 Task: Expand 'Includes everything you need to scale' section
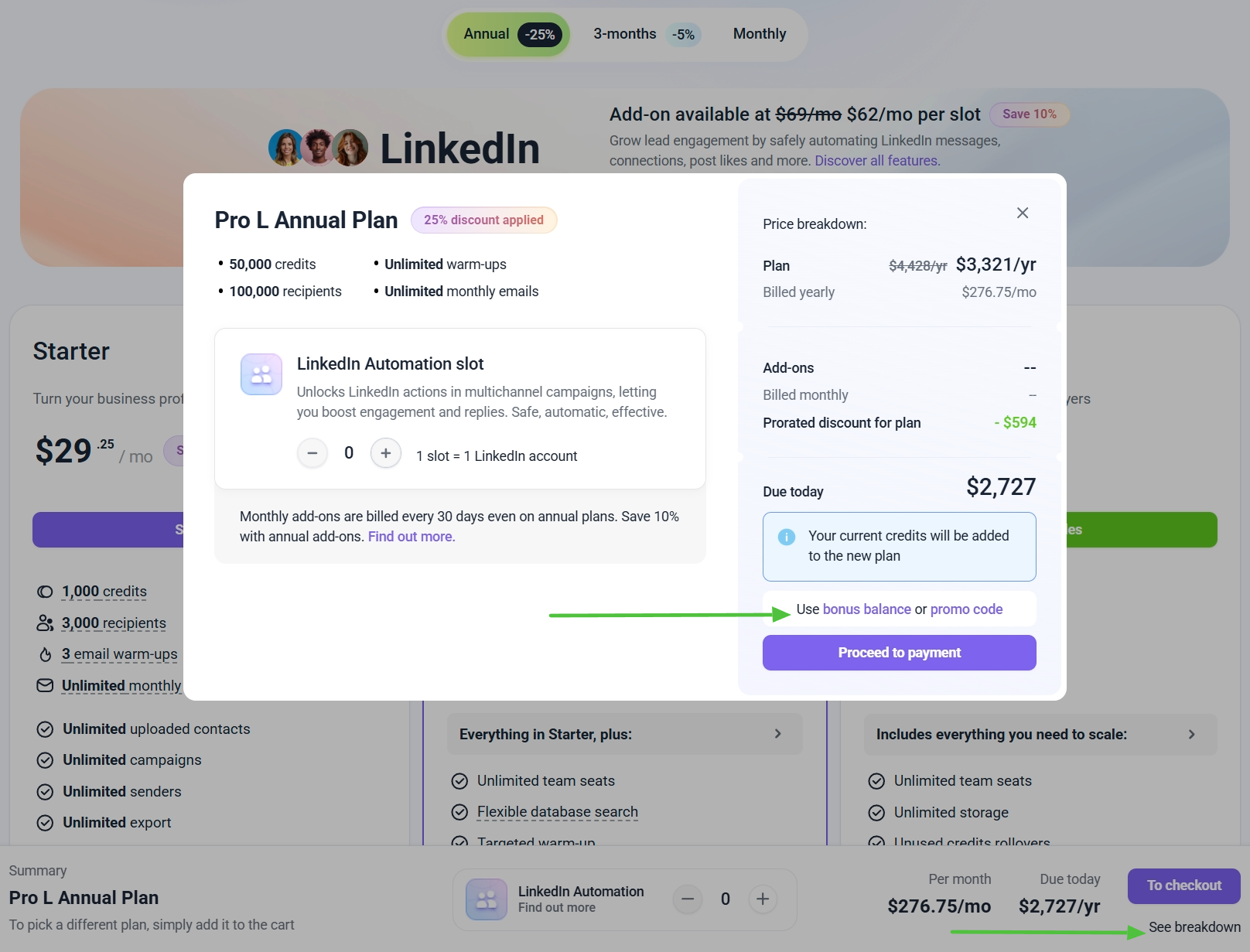1040,734
